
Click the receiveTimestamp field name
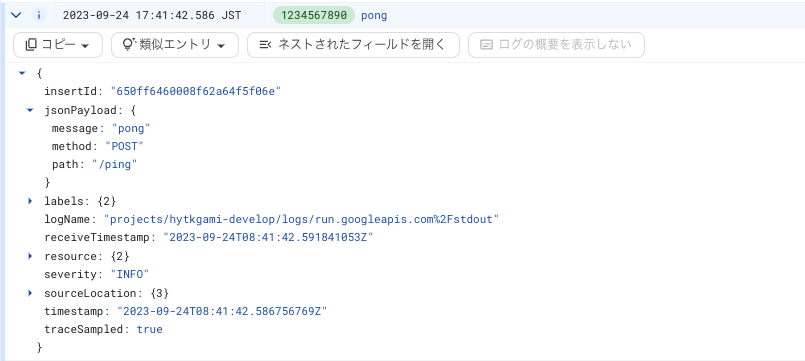(98, 238)
